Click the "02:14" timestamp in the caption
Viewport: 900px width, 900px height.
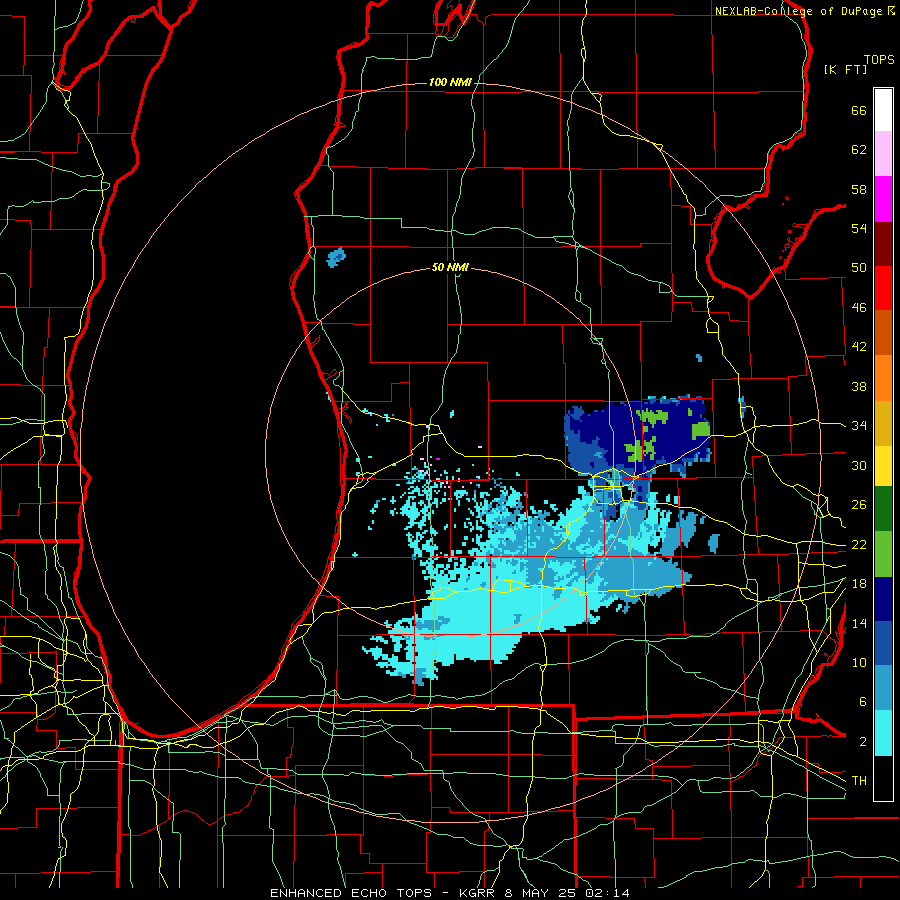click(x=607, y=893)
